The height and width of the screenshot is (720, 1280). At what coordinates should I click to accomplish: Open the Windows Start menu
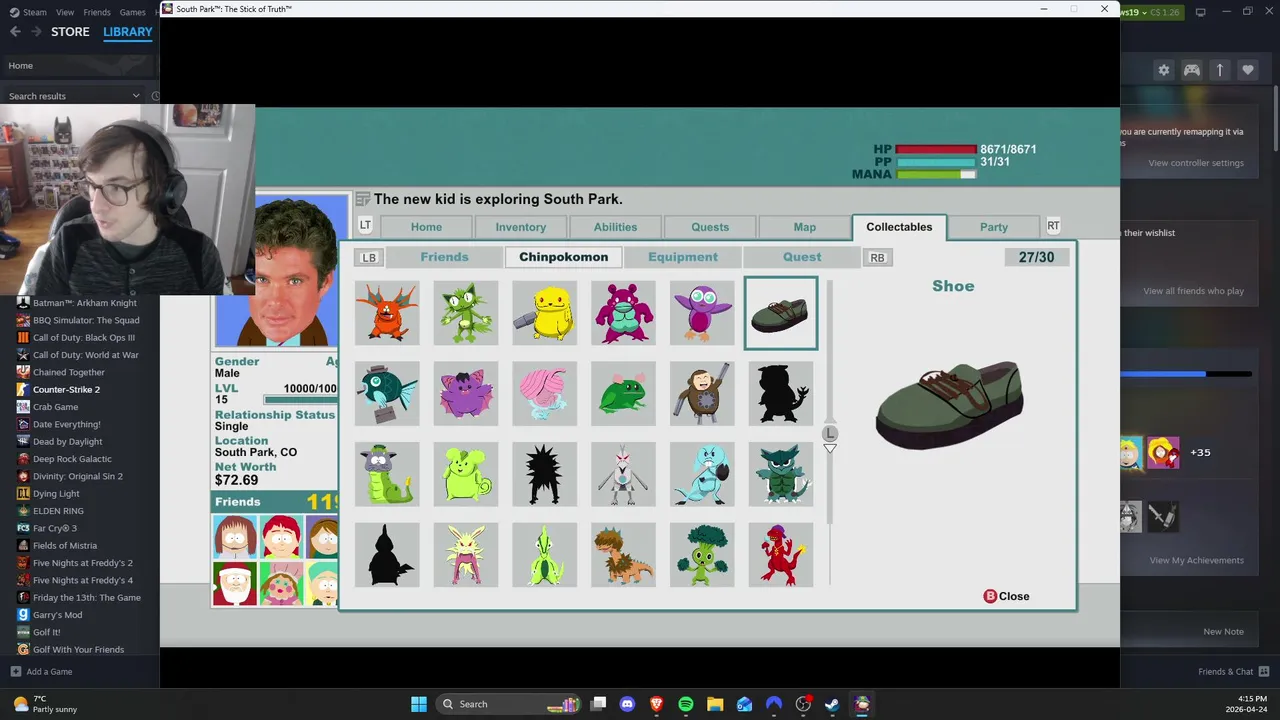point(419,704)
